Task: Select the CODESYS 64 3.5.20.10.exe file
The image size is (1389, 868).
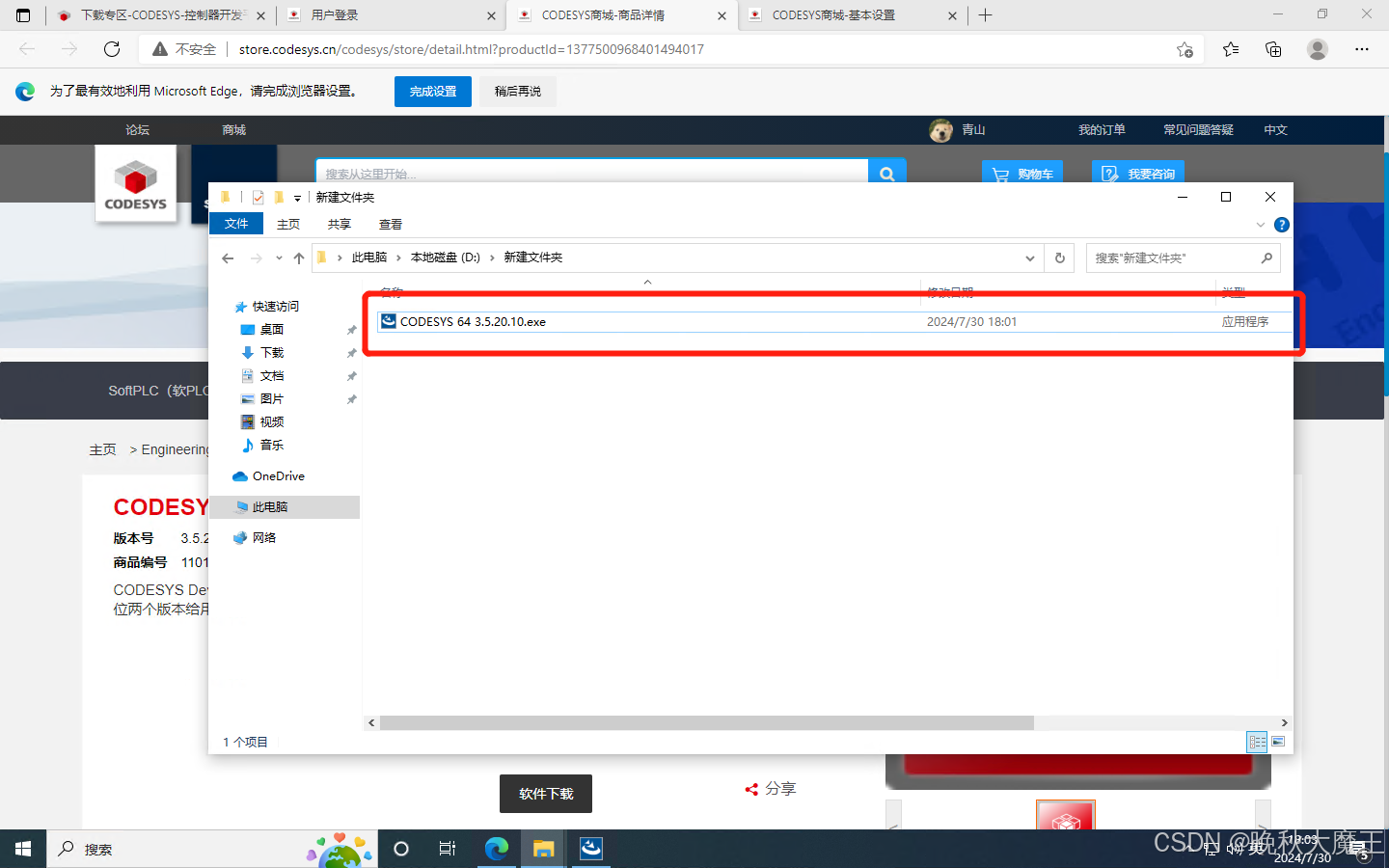Action: point(834,321)
